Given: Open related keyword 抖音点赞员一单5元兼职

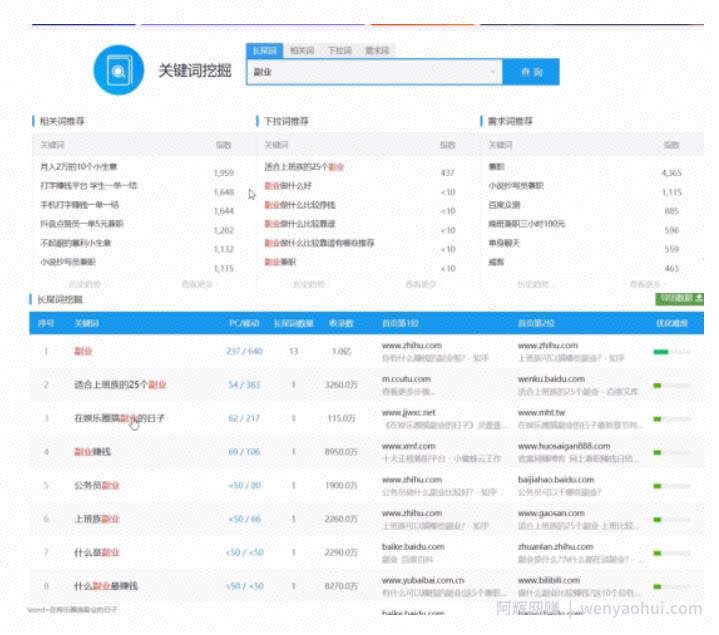Looking at the screenshot, I should pos(82,224).
